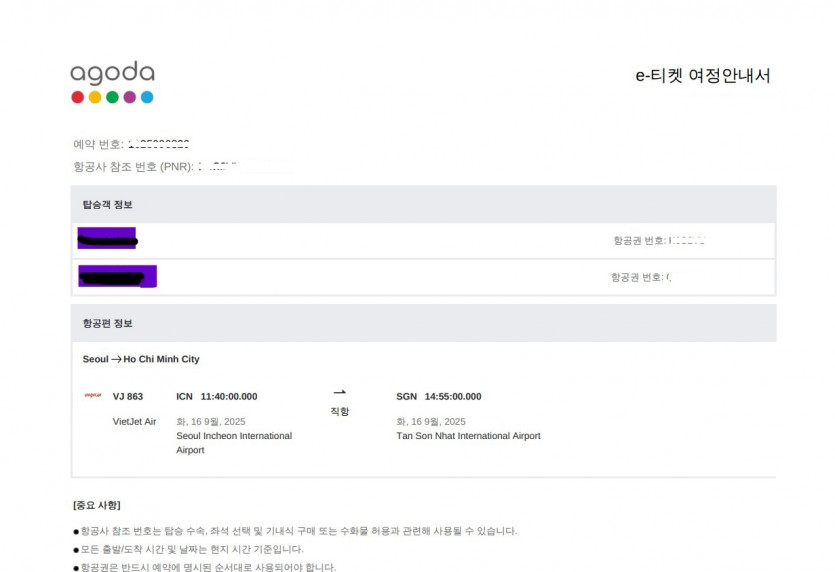Click the e-티켓 여정안내서 title

(x=703, y=76)
